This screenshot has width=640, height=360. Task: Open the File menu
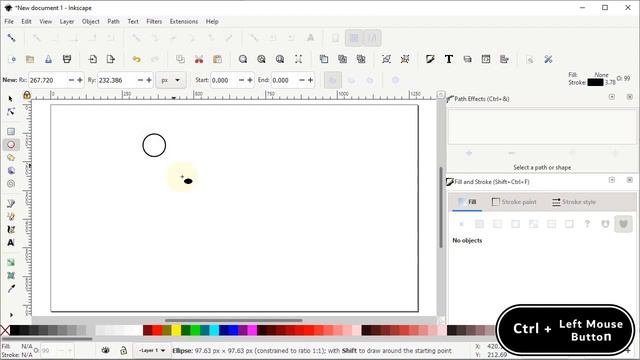[x=9, y=21]
